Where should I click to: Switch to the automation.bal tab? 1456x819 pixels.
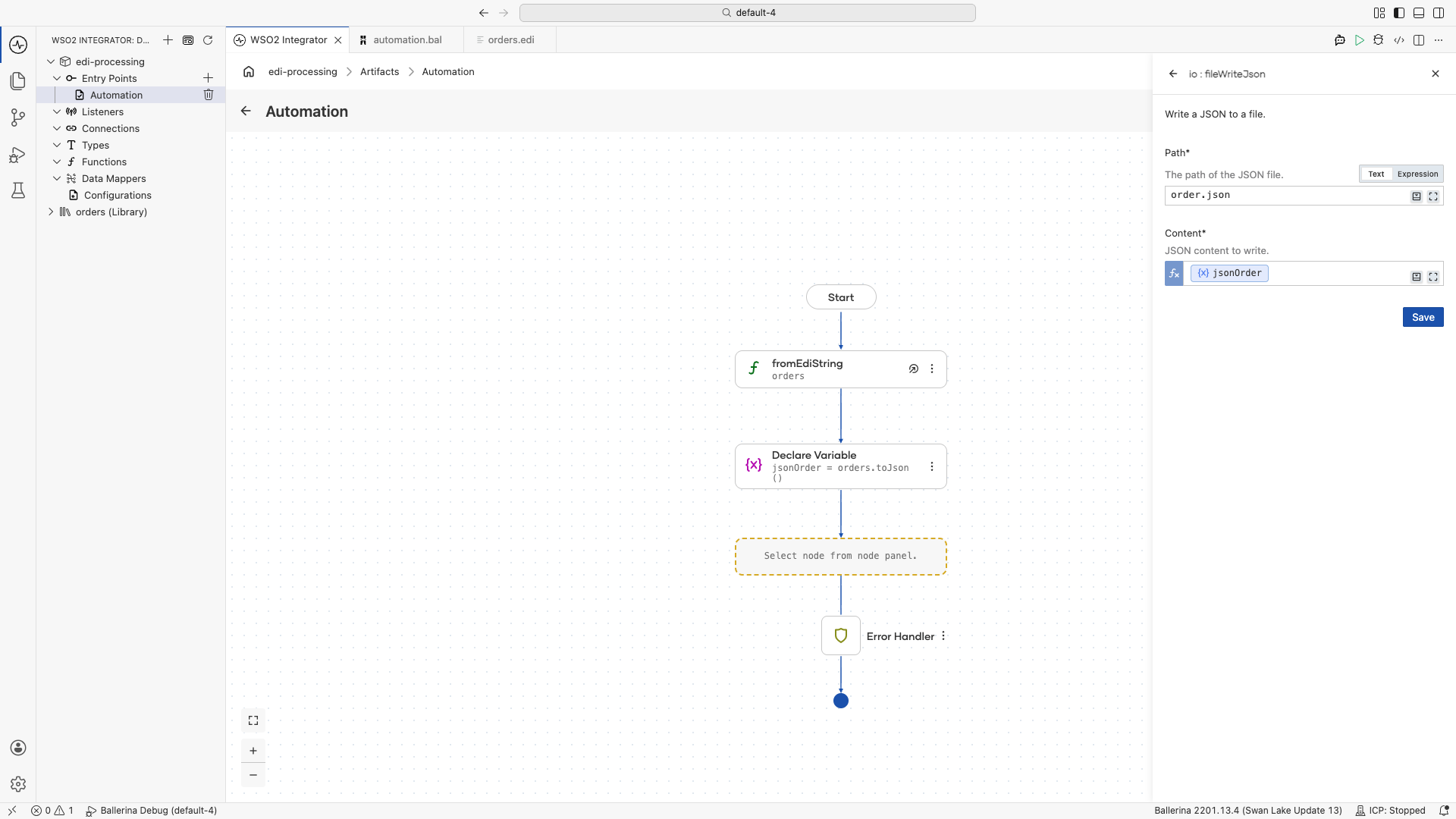(406, 40)
